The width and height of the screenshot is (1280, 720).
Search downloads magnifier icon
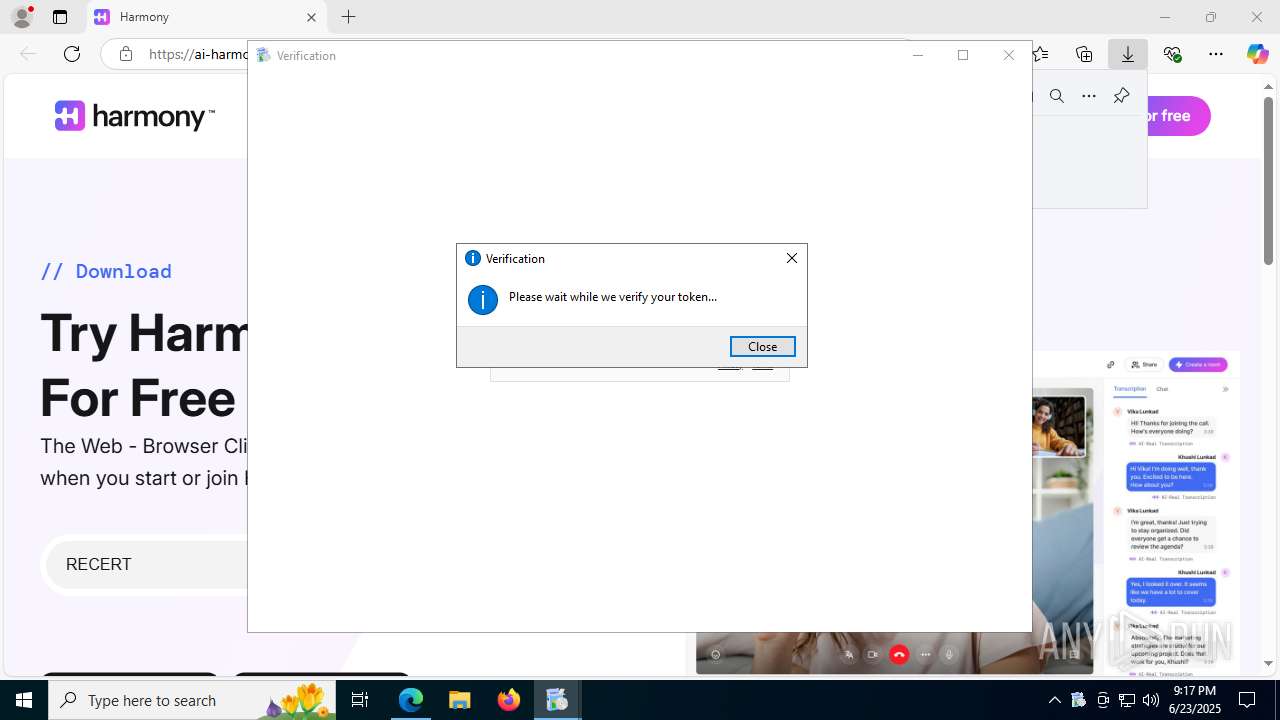pyautogui.click(x=1057, y=96)
